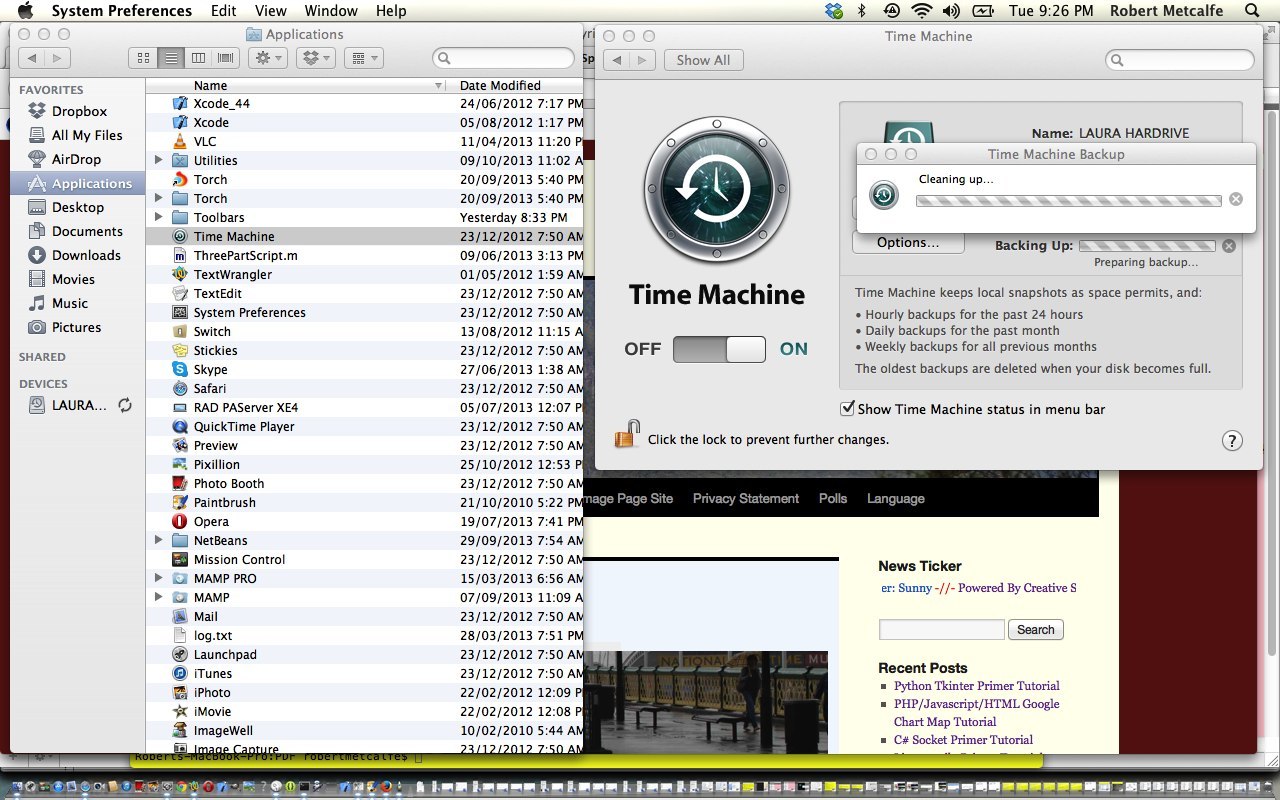Open Dropbox in Finder sidebar
This screenshot has width=1280, height=800.
coord(79,111)
